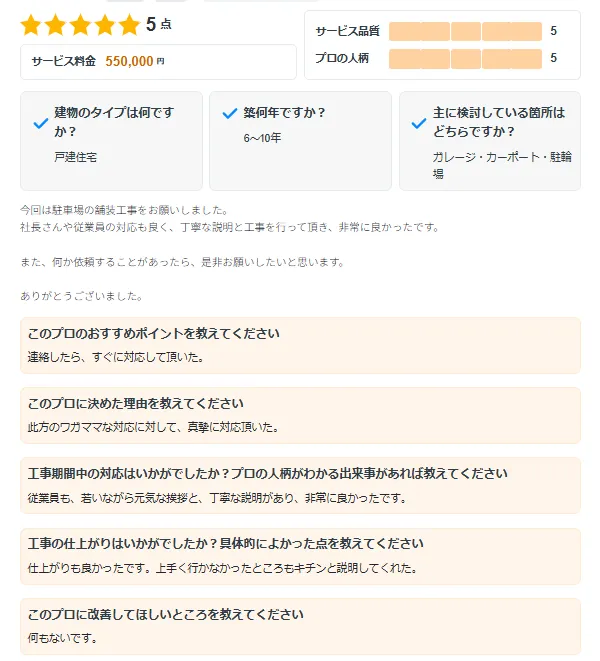Click the プロの人柄 rating bar
The height and width of the screenshot is (661, 600).
pyautogui.click(x=465, y=58)
